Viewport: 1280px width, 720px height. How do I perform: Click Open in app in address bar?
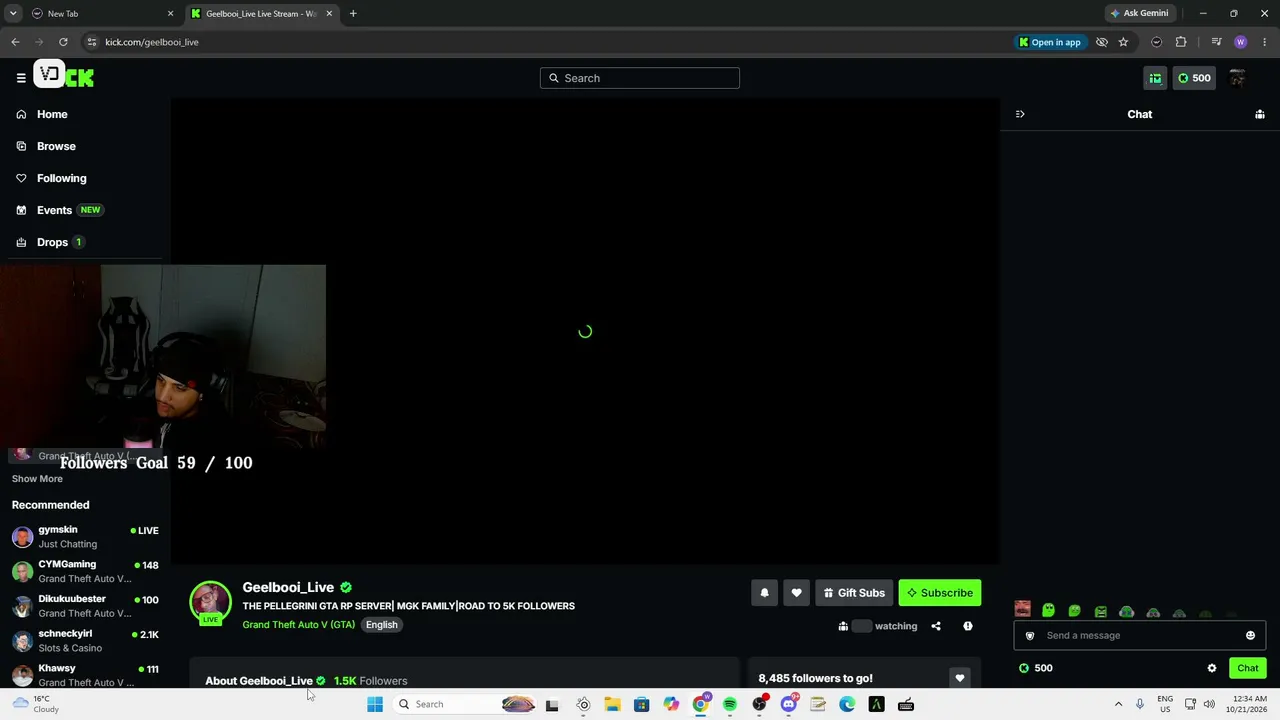(x=1050, y=42)
